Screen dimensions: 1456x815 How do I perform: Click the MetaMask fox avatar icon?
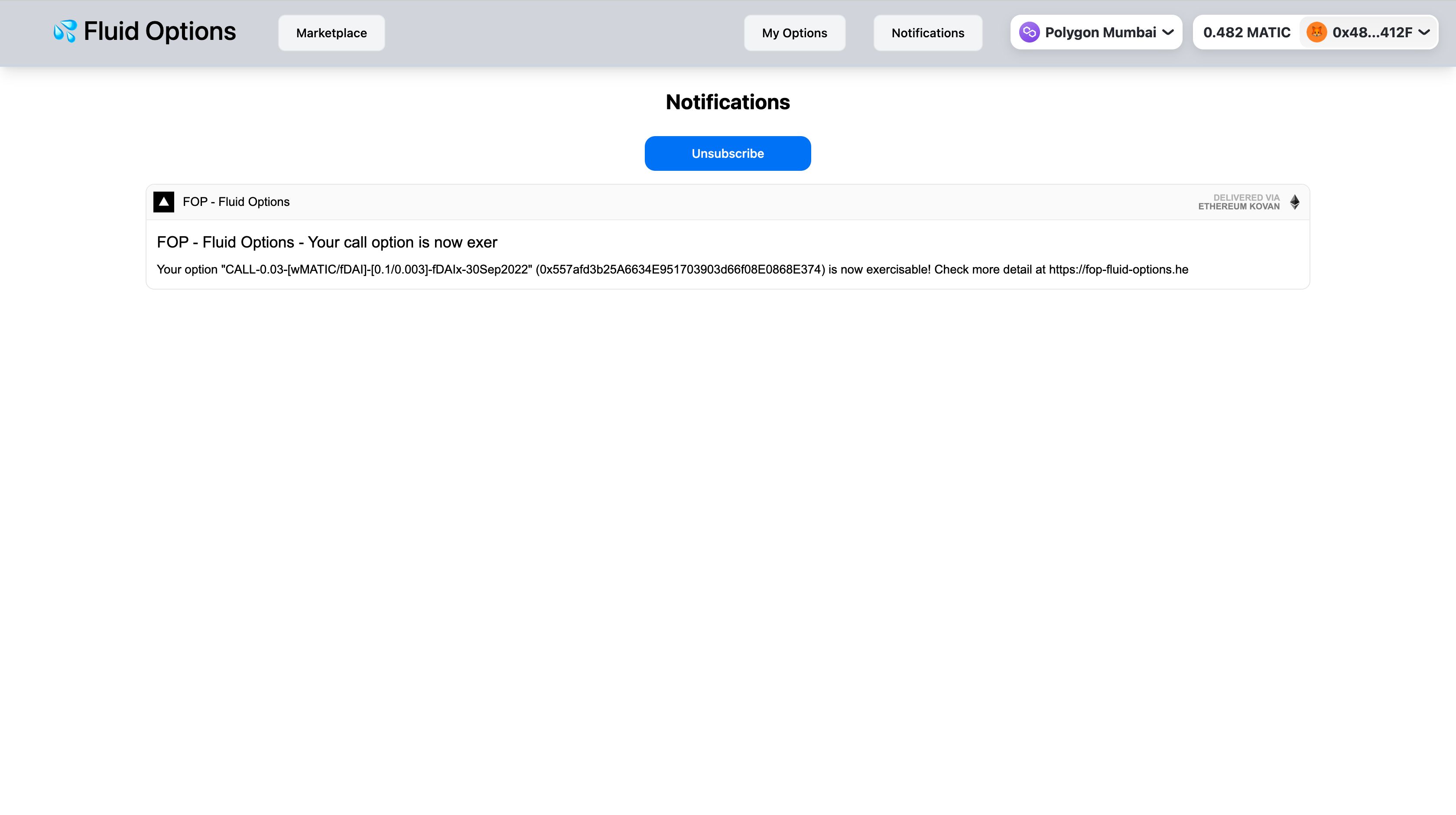[1316, 32]
